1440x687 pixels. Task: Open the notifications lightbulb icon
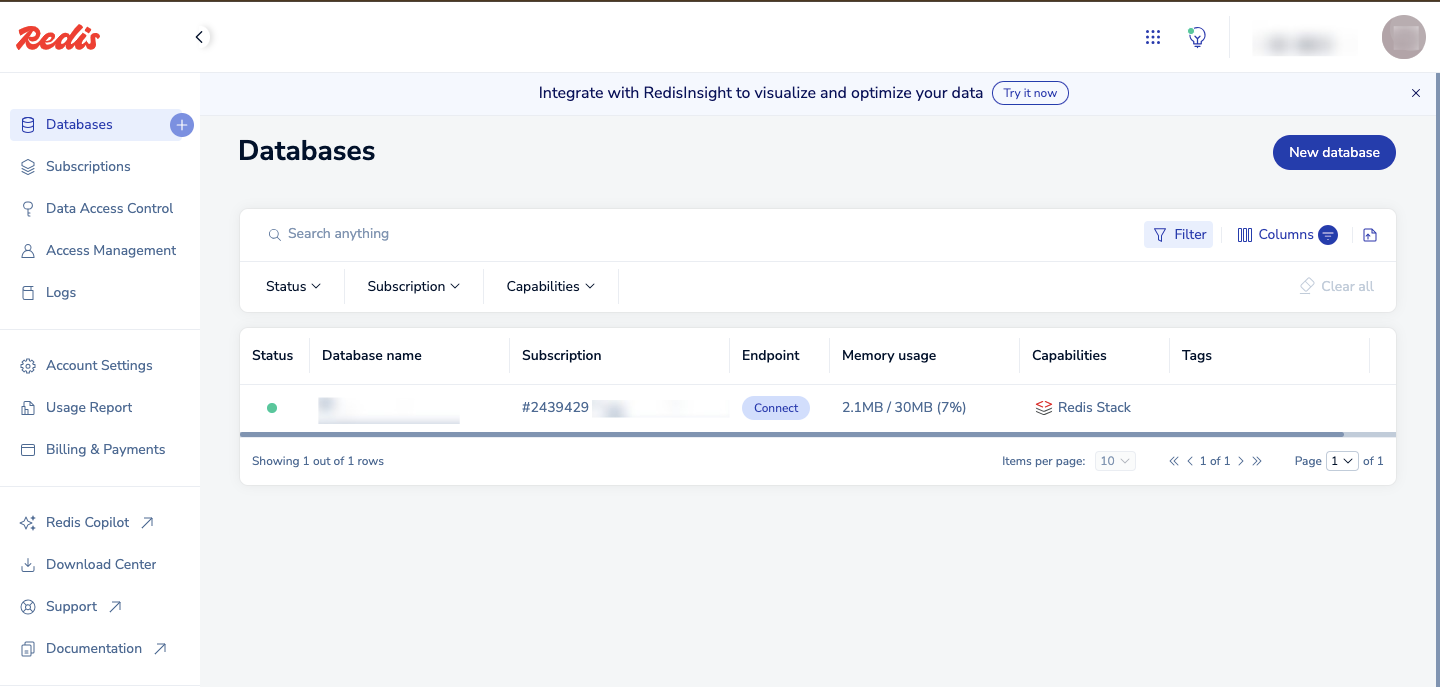(x=1196, y=37)
